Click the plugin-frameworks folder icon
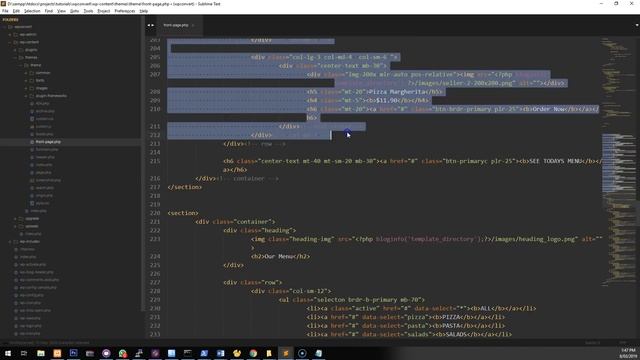The width and height of the screenshot is (640, 360). (32, 96)
